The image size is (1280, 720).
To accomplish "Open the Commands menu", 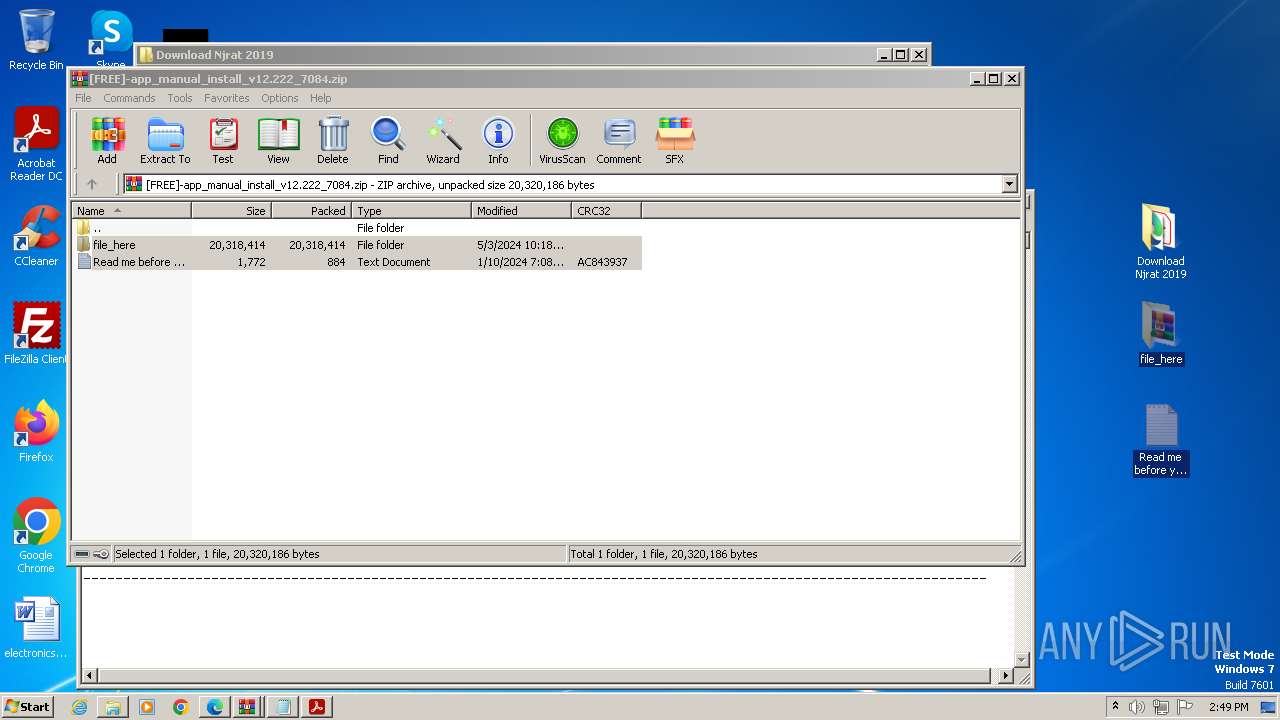I will coord(129,98).
